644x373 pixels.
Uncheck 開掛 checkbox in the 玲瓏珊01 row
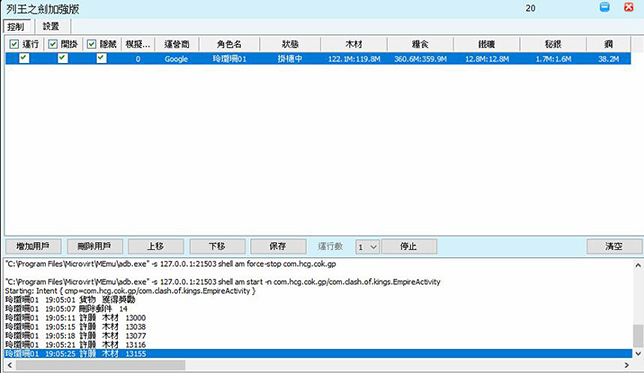tap(63, 58)
